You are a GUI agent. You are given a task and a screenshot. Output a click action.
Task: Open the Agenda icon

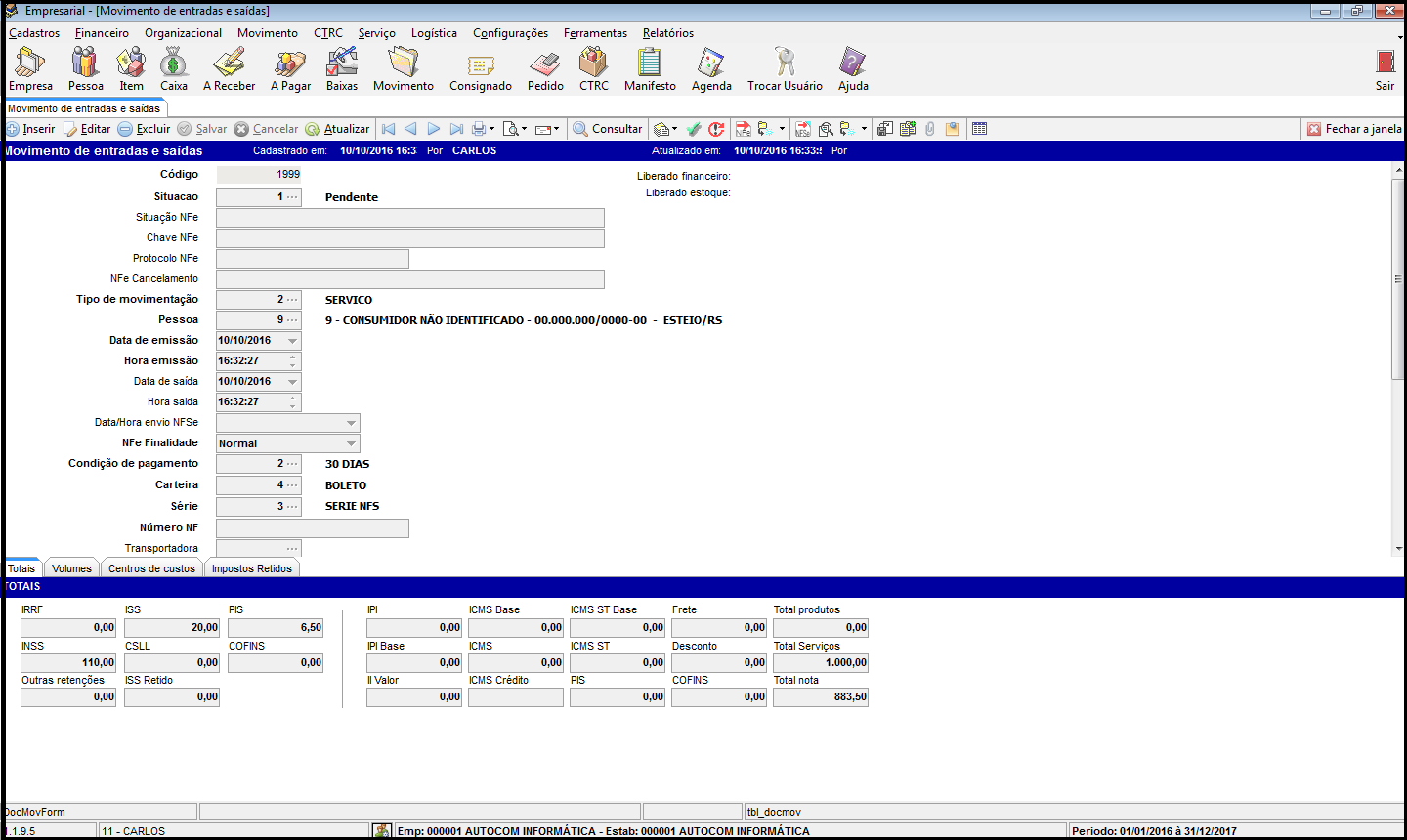click(x=711, y=68)
